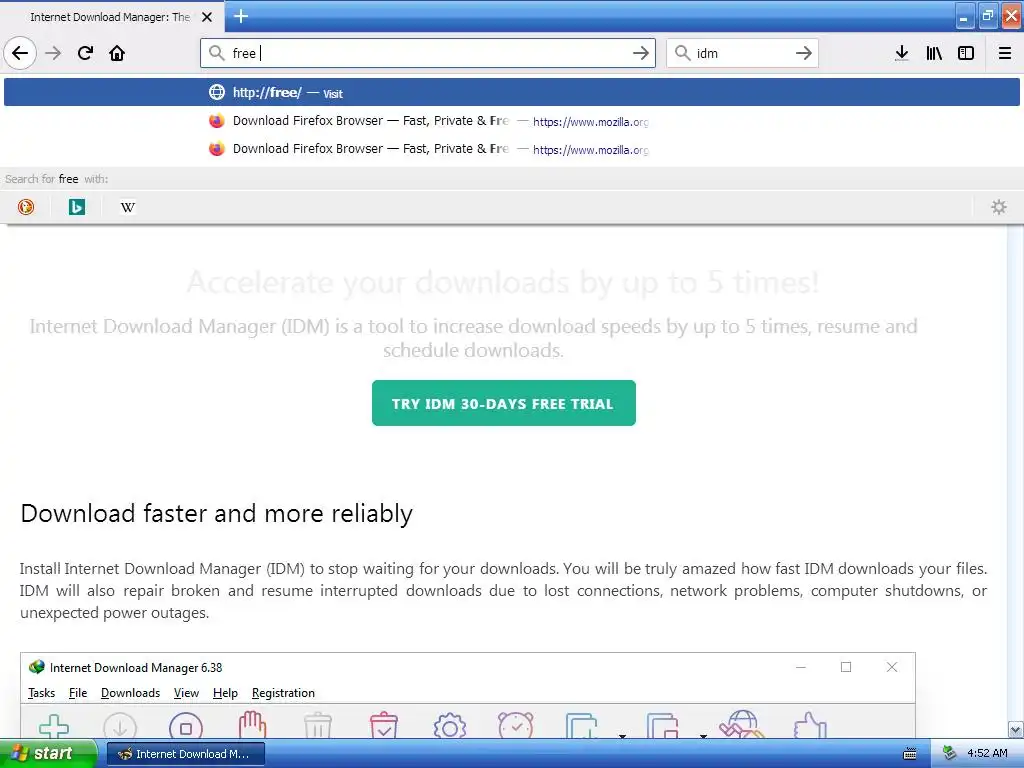Search with the Bing engine icon
The width and height of the screenshot is (1024, 768).
pyautogui.click(x=76, y=207)
